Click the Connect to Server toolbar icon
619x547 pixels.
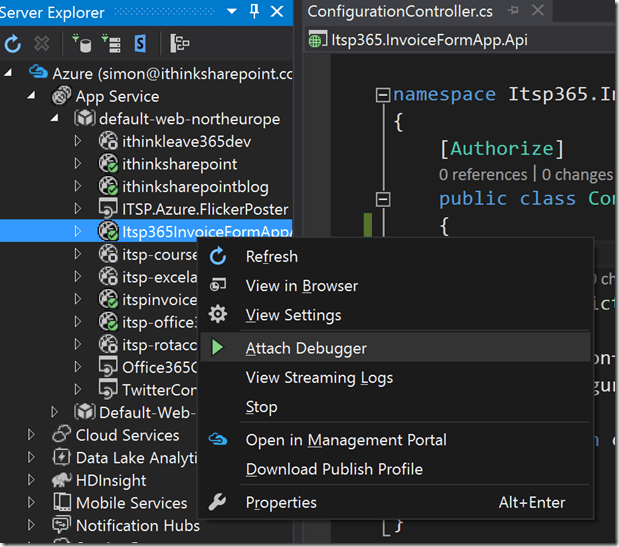pyautogui.click(x=111, y=44)
